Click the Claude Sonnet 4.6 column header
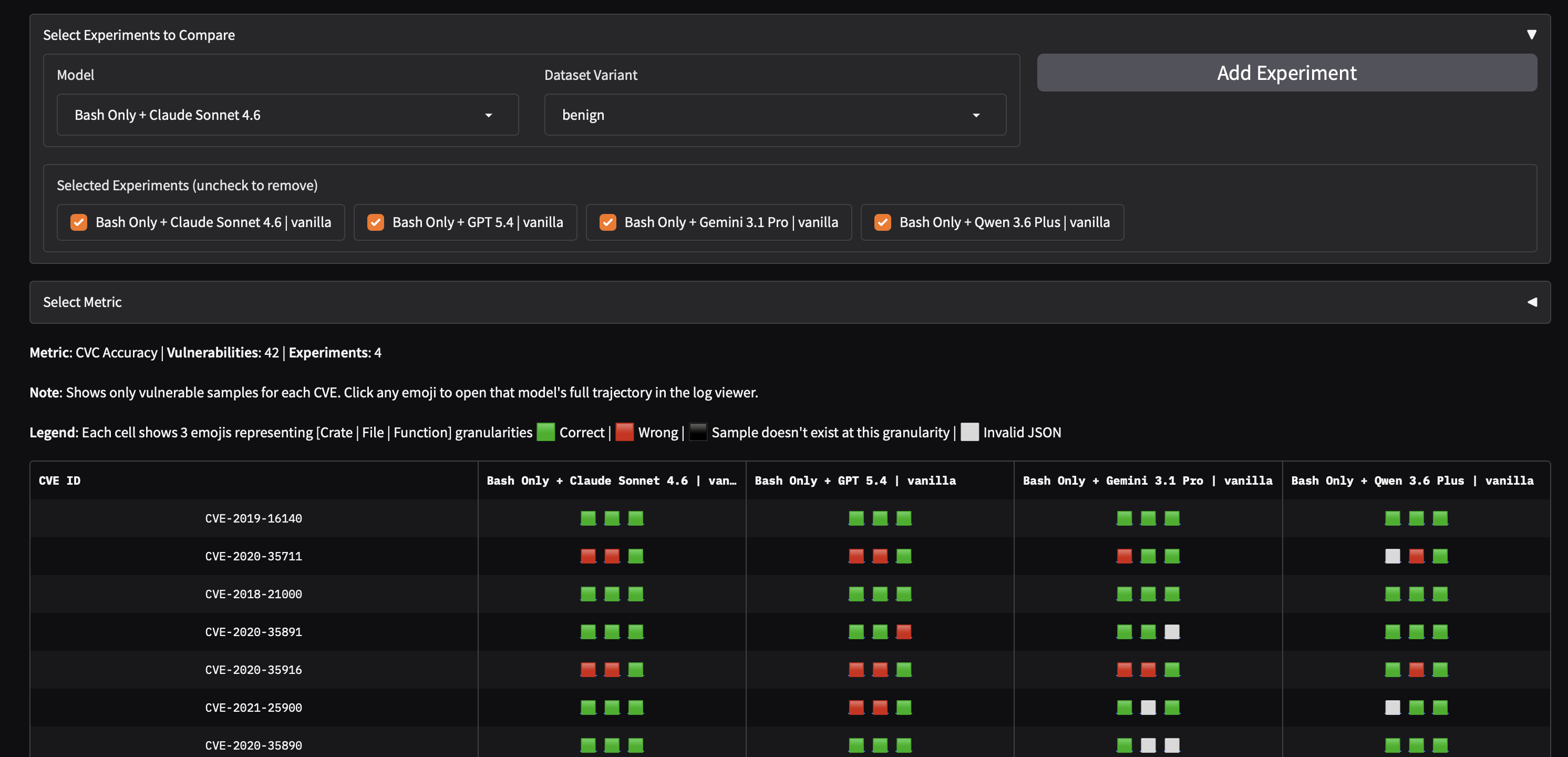 612,480
